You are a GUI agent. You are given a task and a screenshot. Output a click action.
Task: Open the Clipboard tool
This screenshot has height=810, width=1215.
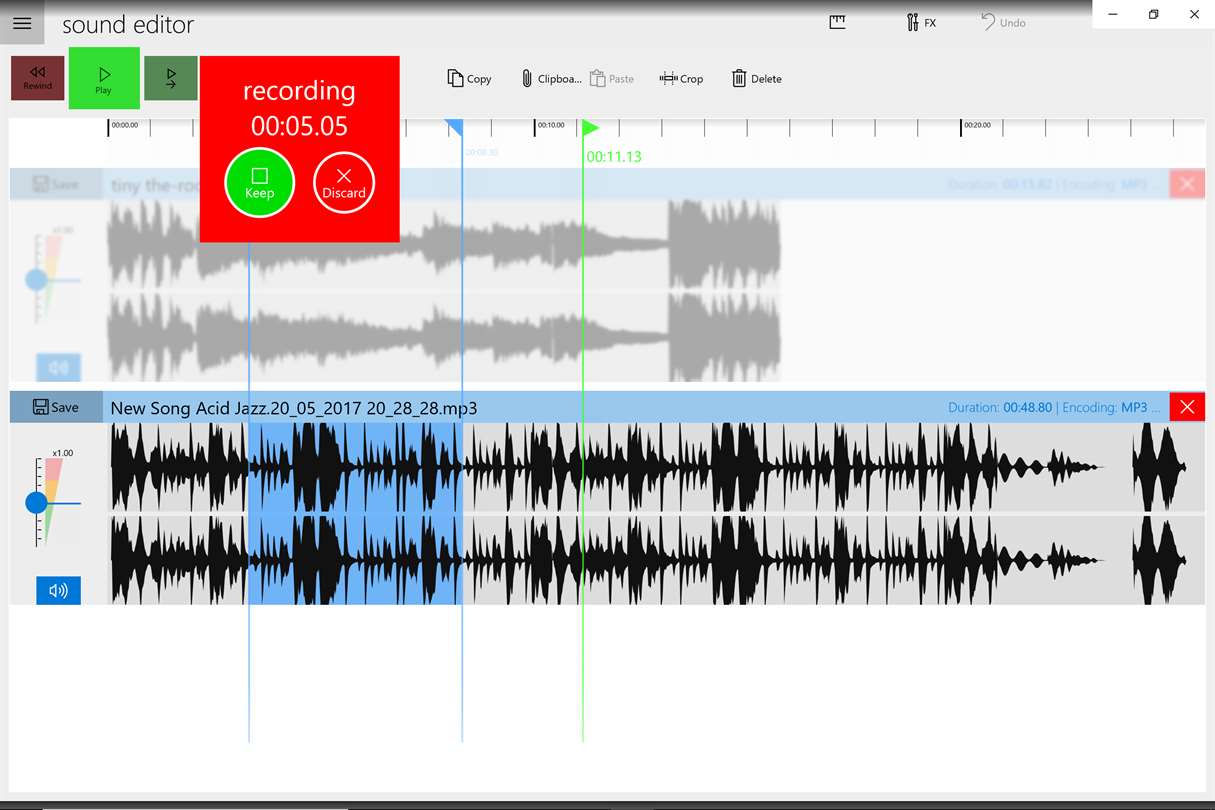(x=550, y=78)
